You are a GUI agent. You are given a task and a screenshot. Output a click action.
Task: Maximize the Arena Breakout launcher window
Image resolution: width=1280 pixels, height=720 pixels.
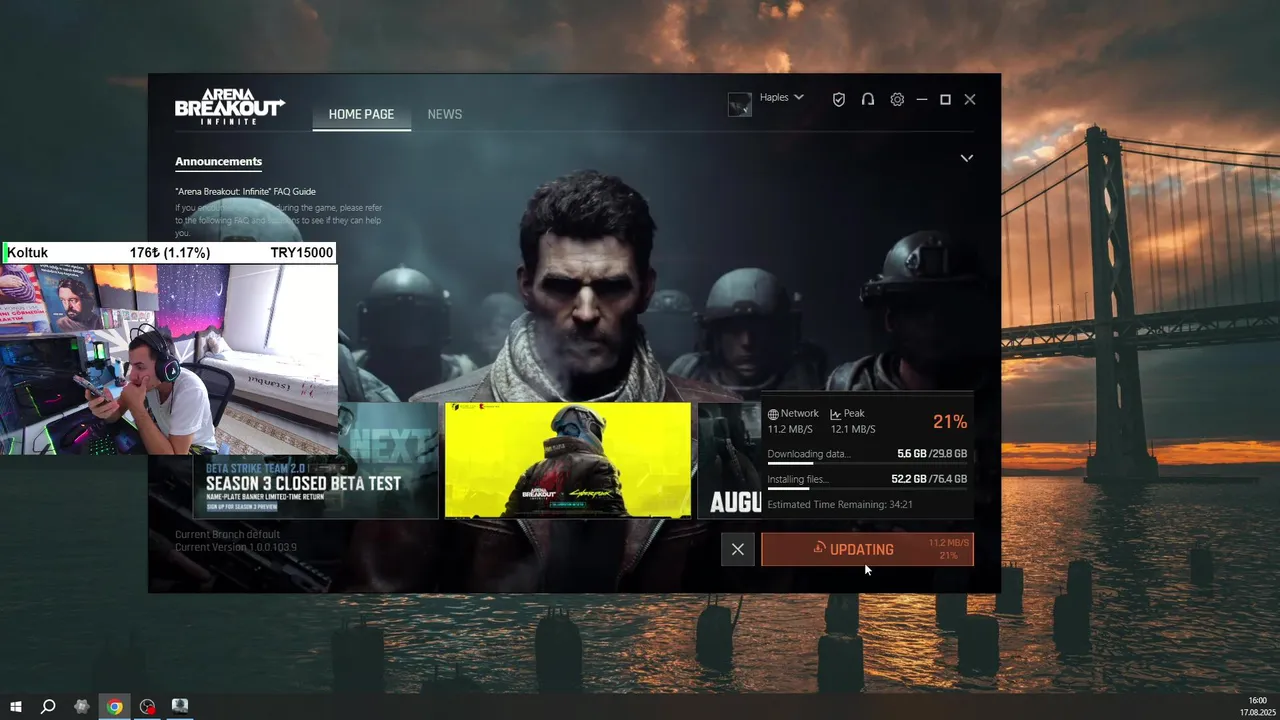[x=945, y=99]
